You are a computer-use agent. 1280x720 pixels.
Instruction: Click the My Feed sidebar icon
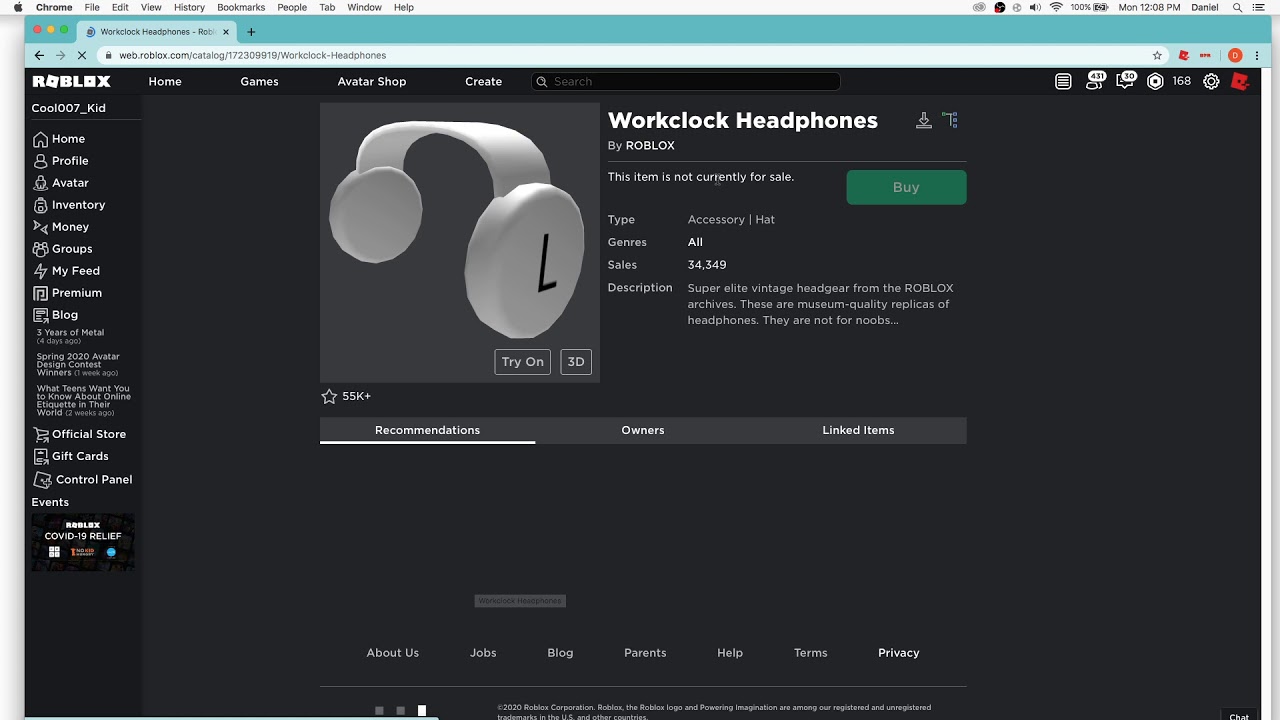40,271
